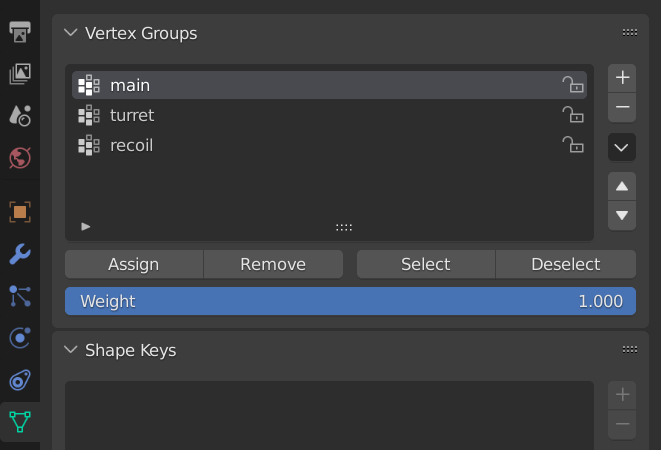This screenshot has height=450, width=661.
Task: Adjust the Weight slider
Action: click(350, 301)
